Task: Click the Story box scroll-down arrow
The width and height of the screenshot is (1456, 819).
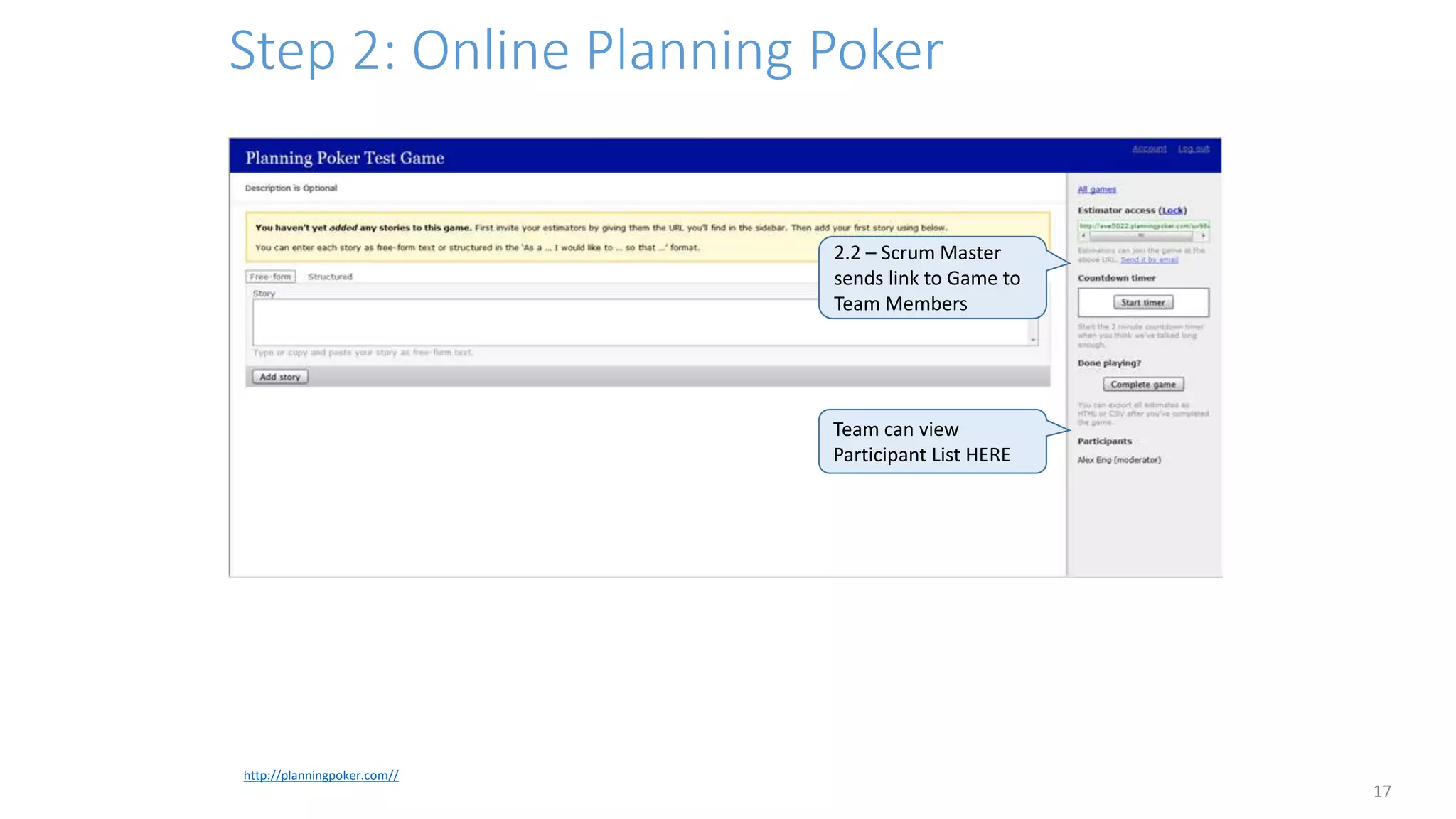Action: pos(1033,340)
